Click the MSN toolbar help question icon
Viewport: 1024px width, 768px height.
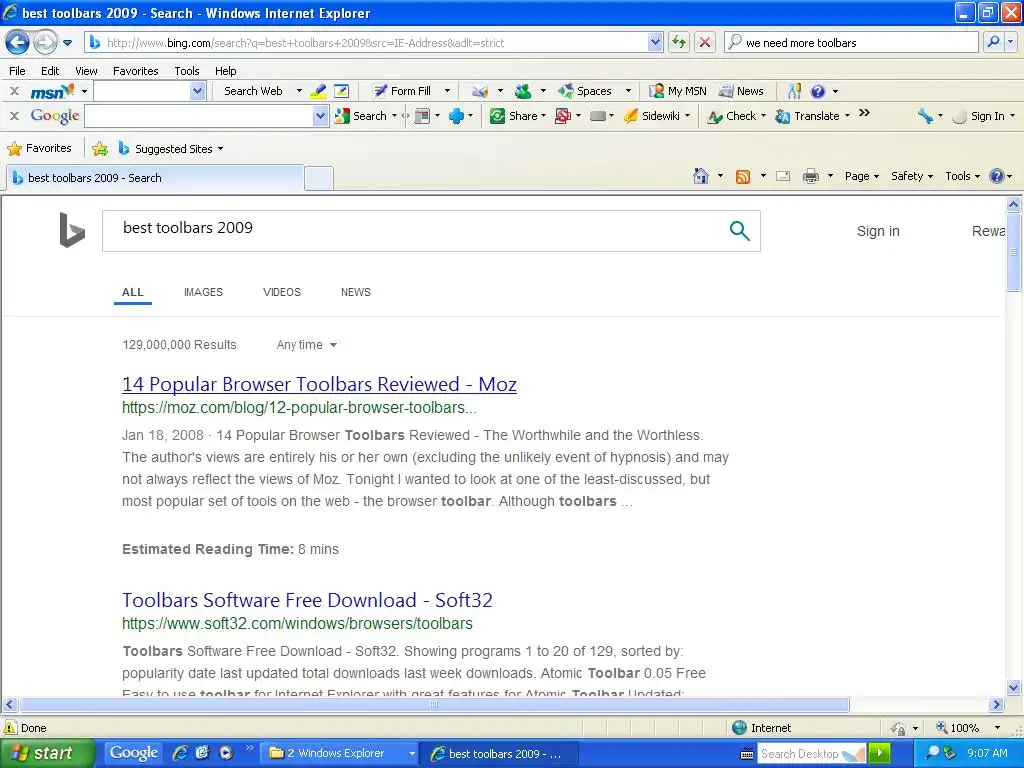tap(818, 91)
